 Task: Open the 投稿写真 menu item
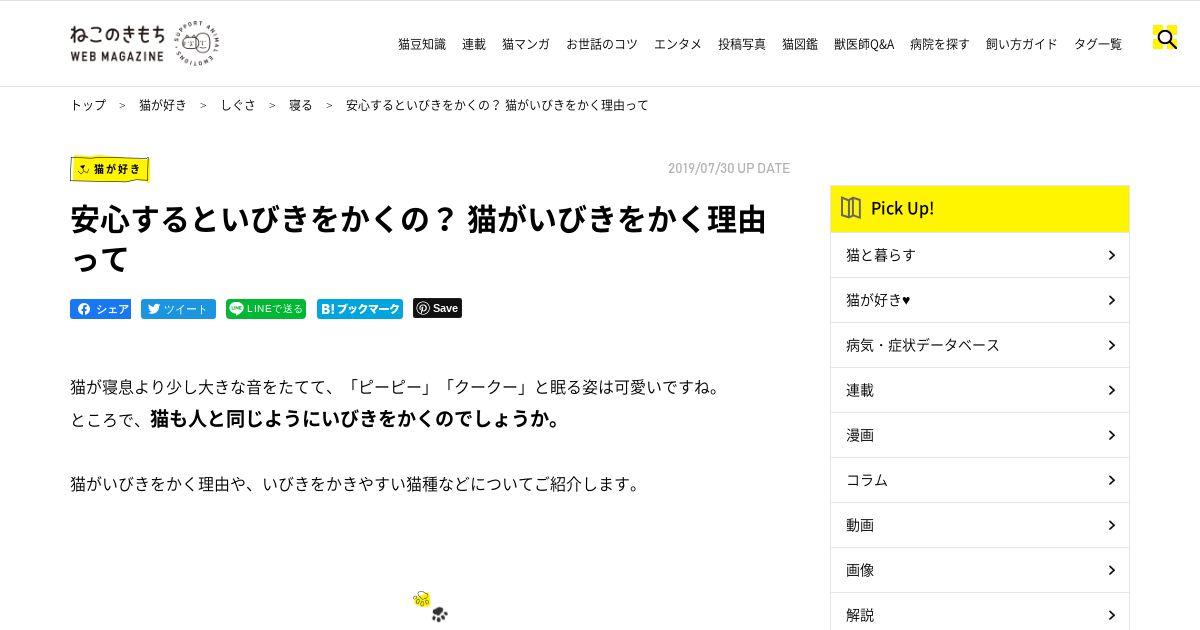click(742, 44)
